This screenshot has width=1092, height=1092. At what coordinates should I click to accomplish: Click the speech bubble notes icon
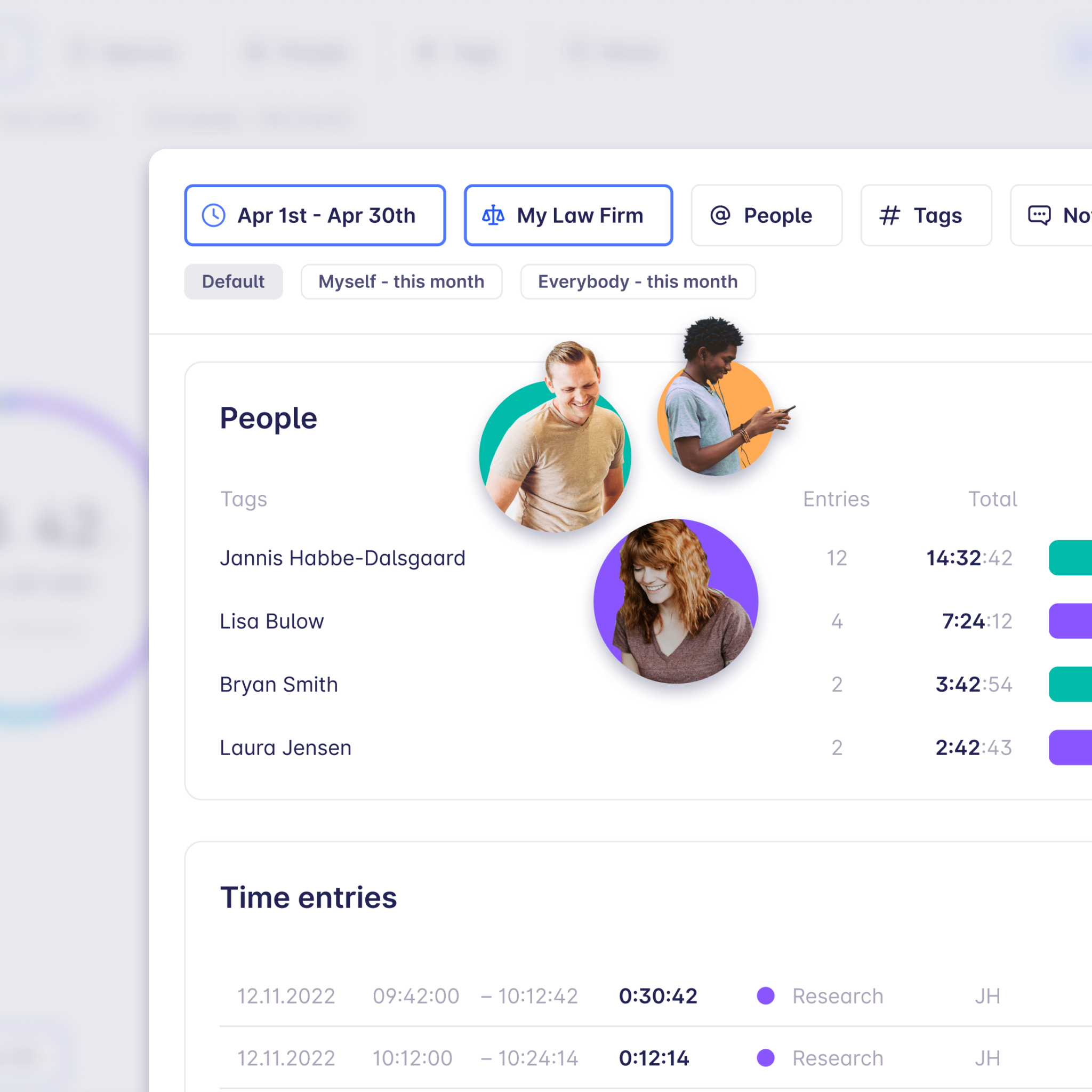(1039, 215)
